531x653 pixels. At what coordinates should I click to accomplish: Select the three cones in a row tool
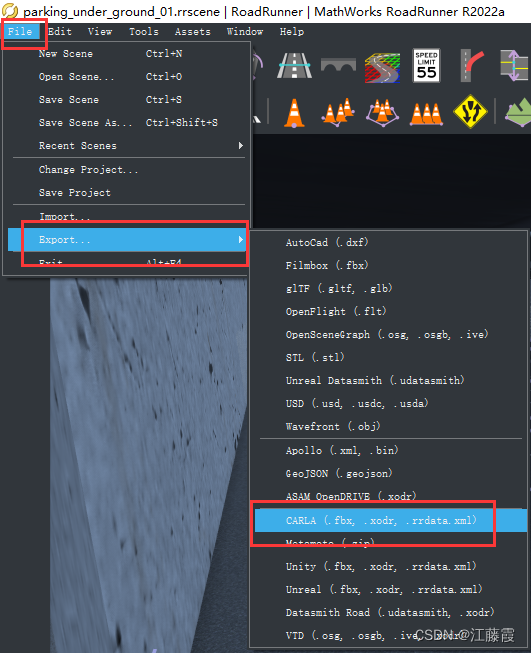click(x=426, y=113)
